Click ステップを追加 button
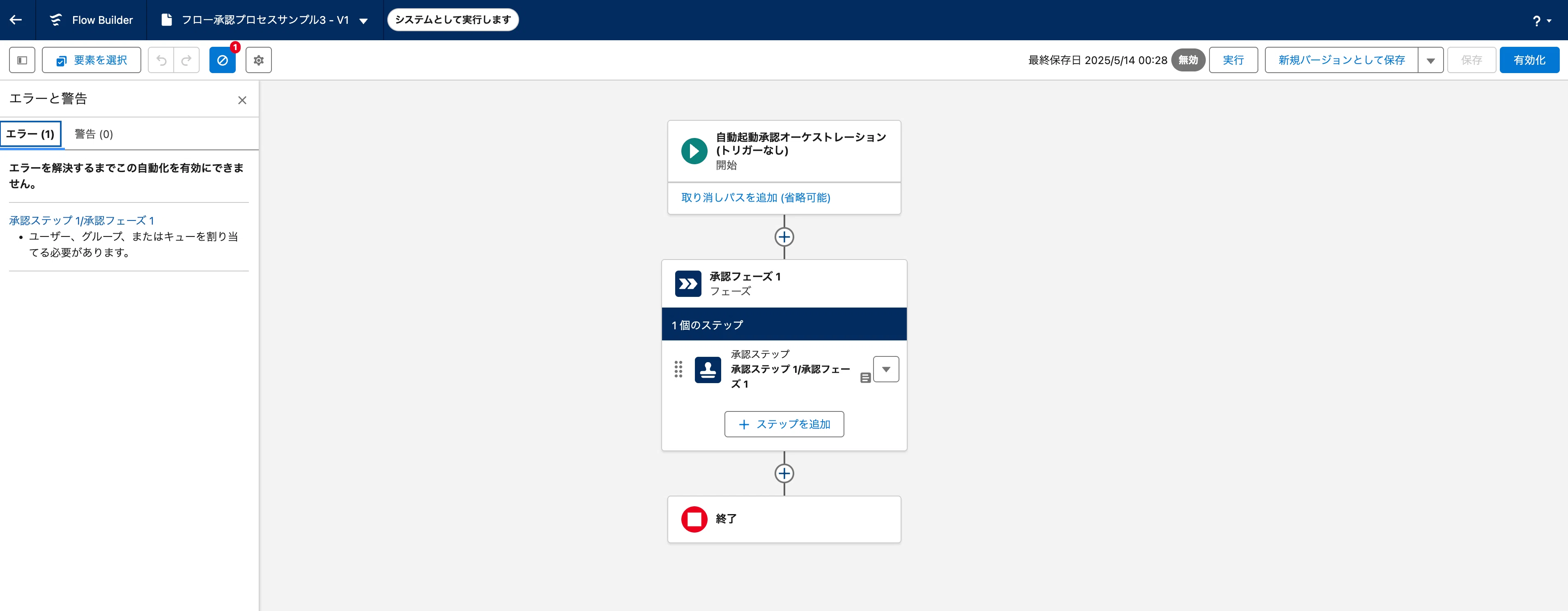Viewport: 1568px width, 611px height. [x=784, y=424]
